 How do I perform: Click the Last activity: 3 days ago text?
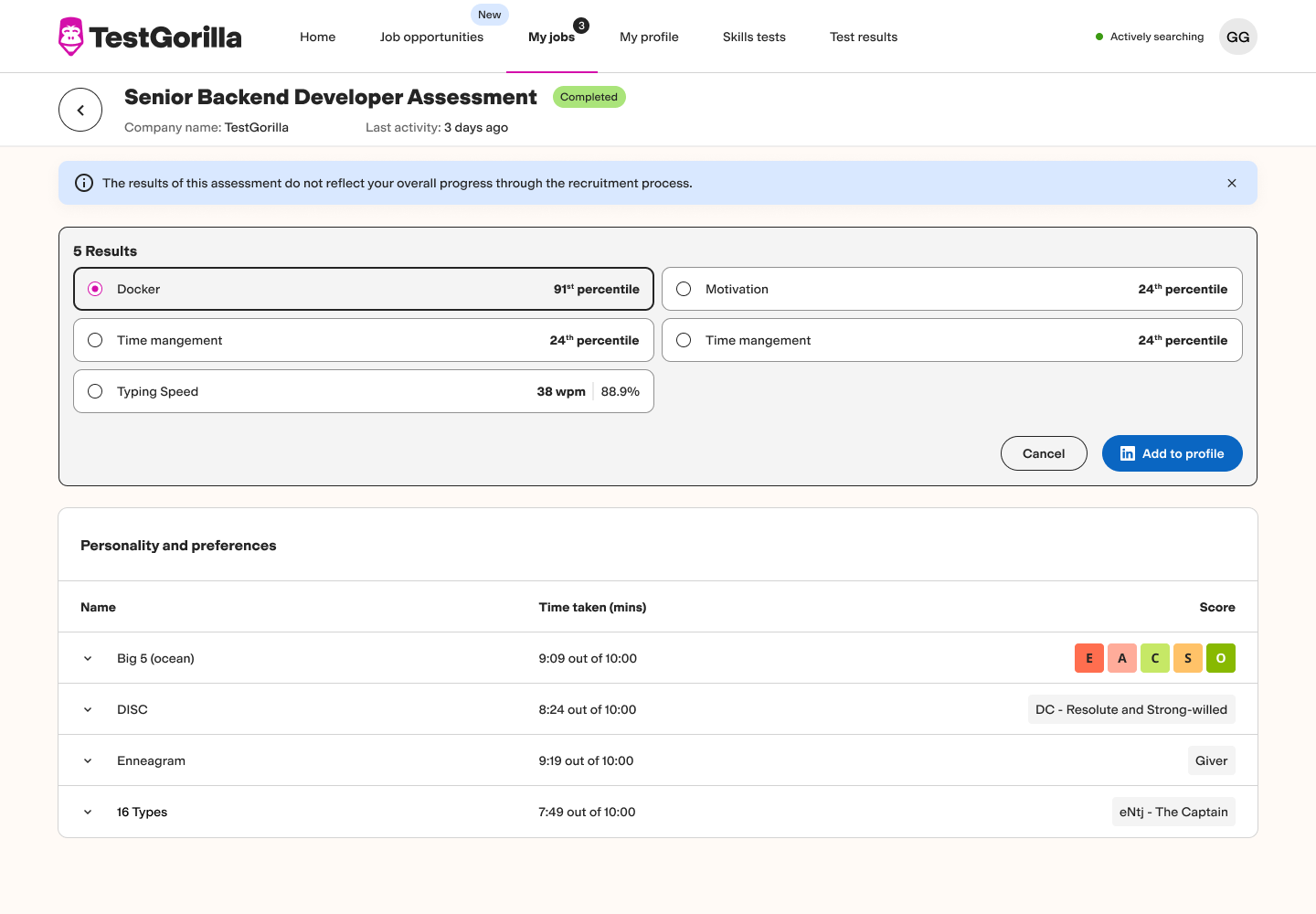coord(437,127)
